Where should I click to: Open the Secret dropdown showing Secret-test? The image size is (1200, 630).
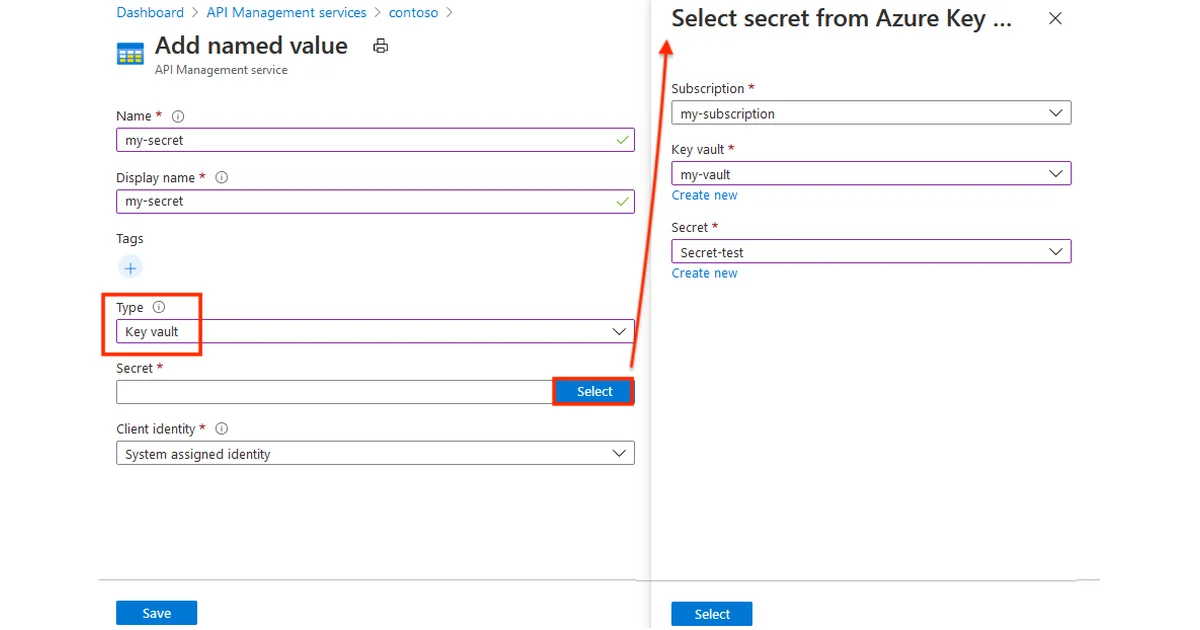point(871,252)
